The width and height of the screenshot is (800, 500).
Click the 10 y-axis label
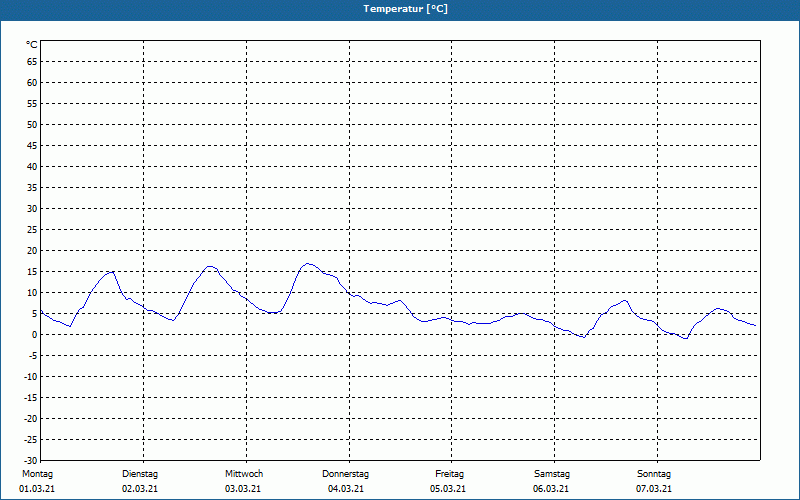pos(32,293)
